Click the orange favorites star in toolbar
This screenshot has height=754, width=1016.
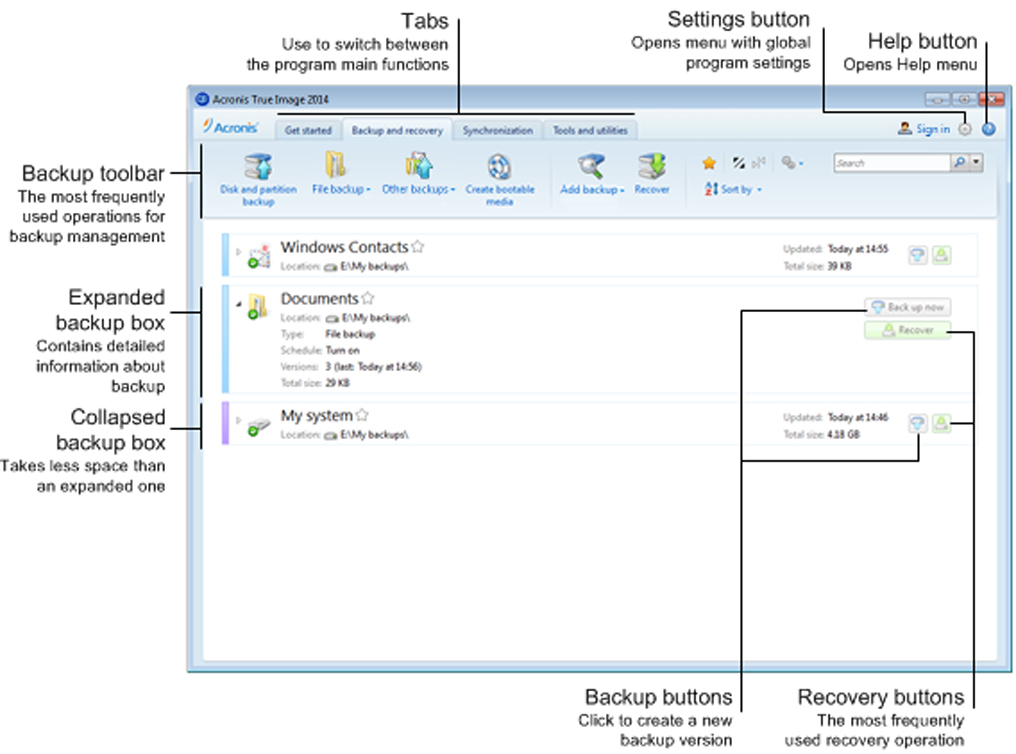[709, 162]
